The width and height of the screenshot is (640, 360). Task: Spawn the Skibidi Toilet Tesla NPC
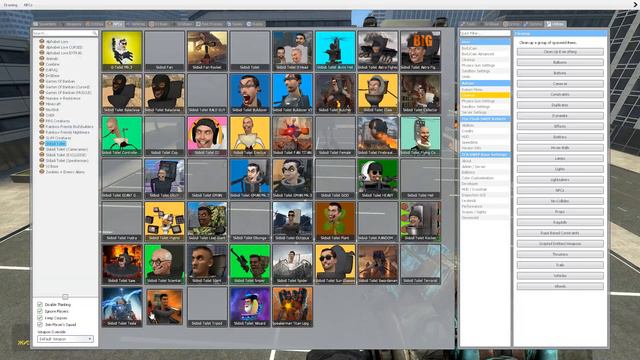pos(122,307)
